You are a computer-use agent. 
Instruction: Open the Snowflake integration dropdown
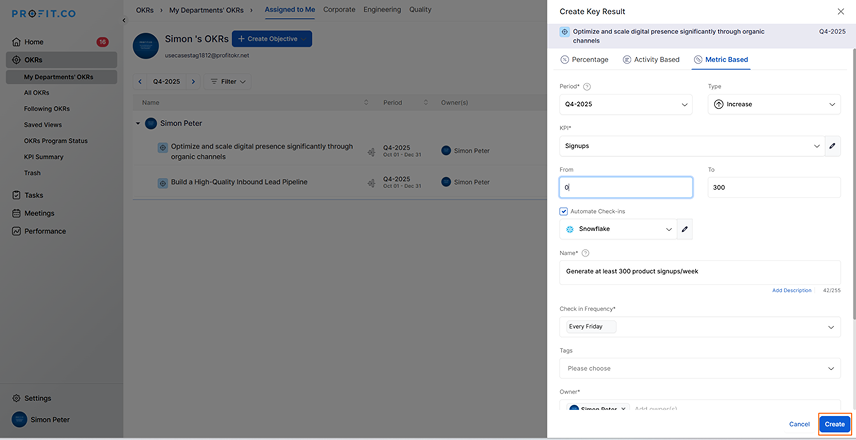[618, 229]
